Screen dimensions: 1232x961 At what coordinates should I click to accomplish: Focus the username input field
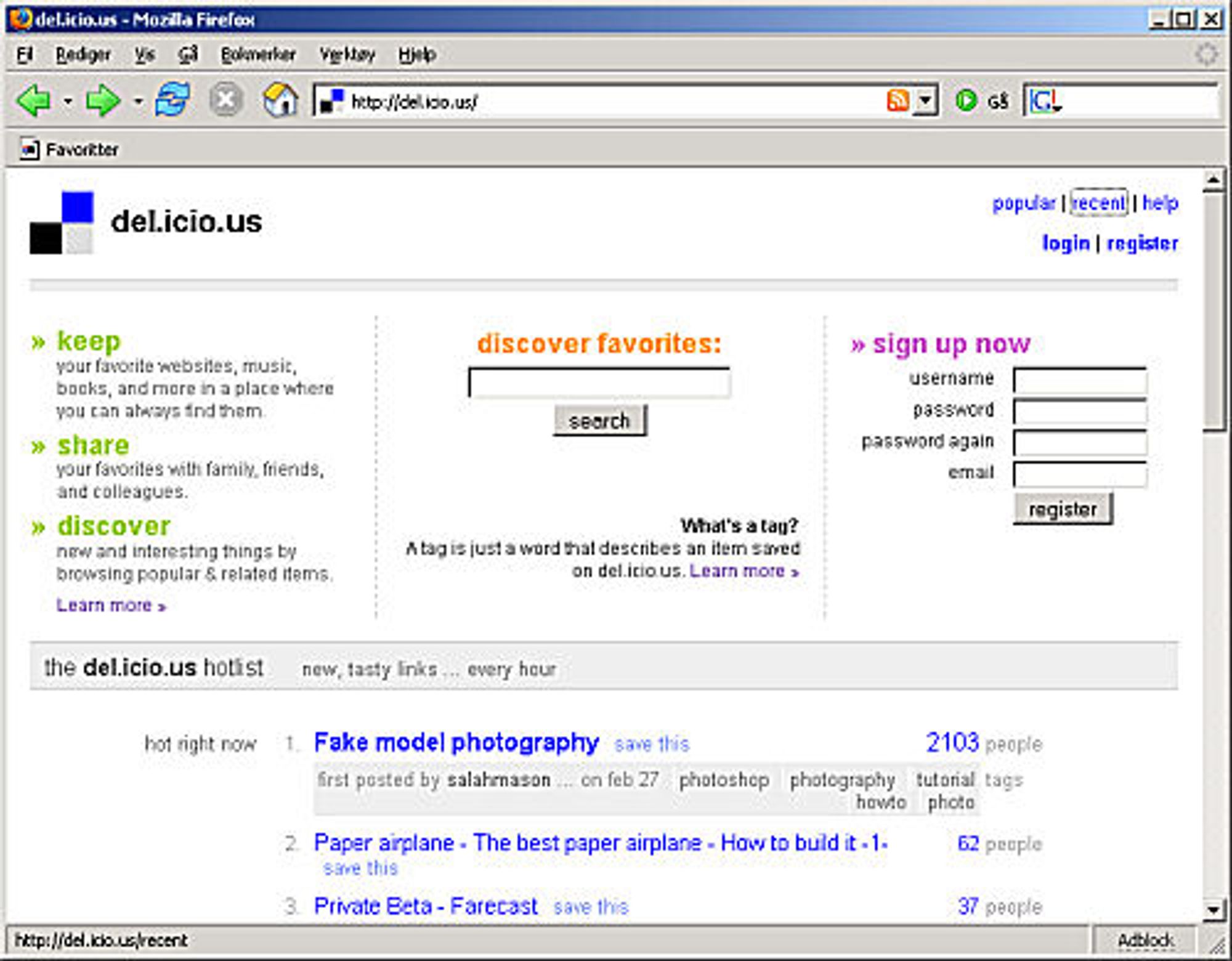coord(1080,381)
